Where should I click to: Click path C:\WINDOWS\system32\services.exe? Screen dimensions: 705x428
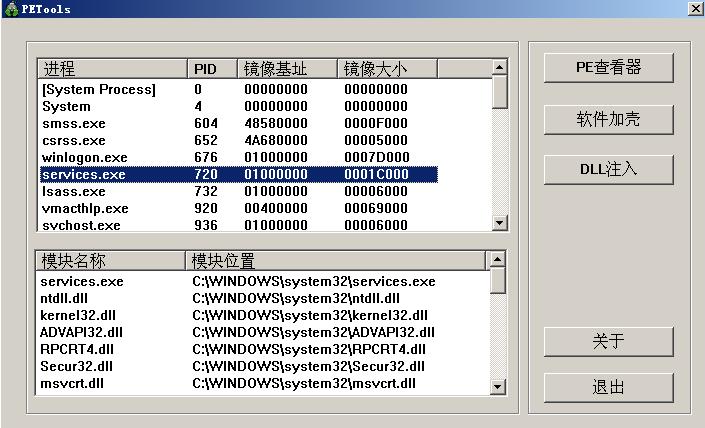coord(314,282)
